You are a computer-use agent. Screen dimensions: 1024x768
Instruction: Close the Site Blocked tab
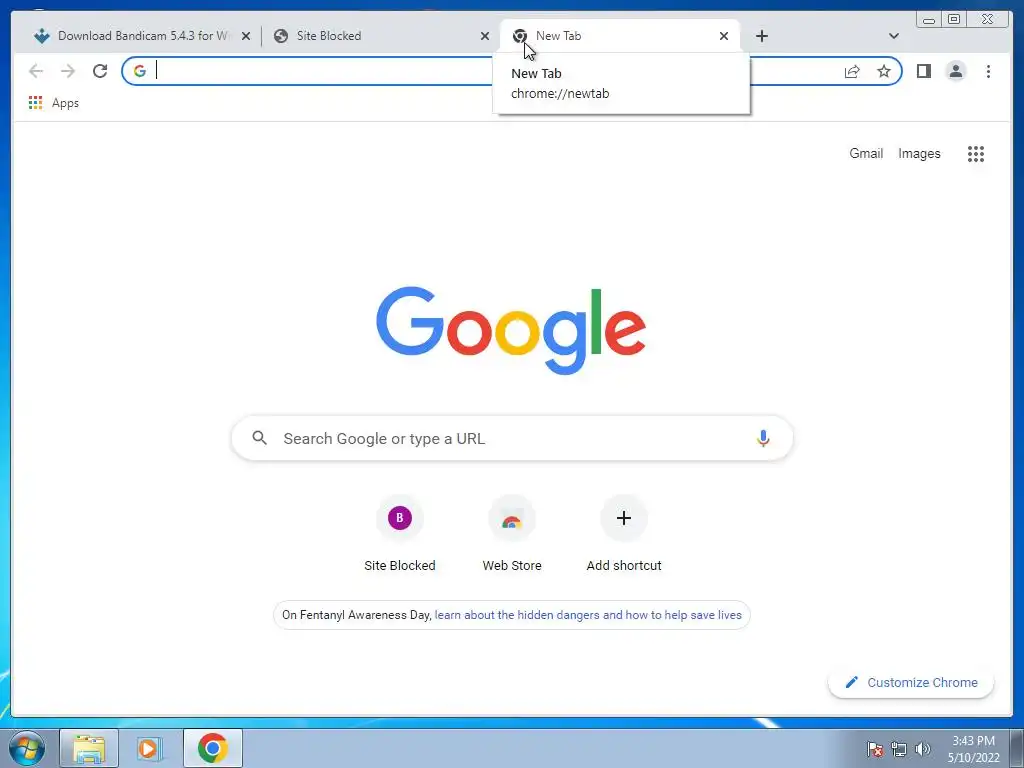[x=485, y=36]
